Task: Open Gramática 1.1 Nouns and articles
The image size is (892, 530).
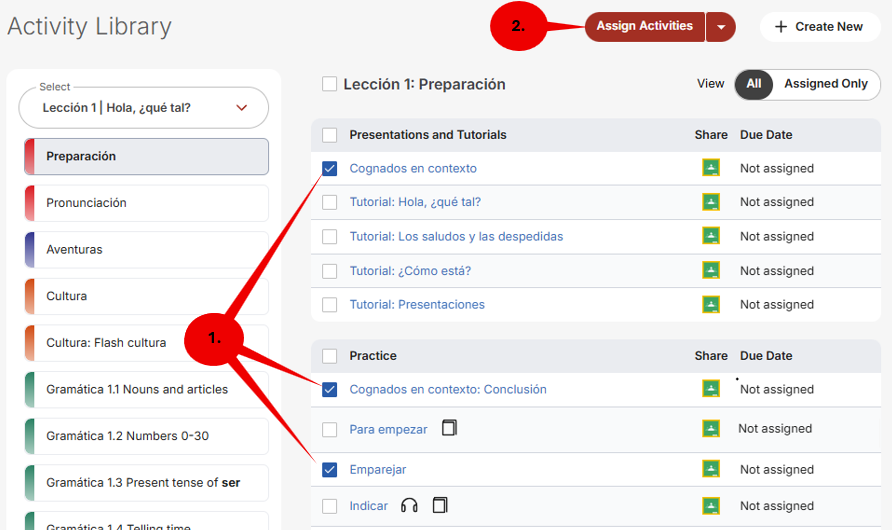Action: click(x=147, y=390)
